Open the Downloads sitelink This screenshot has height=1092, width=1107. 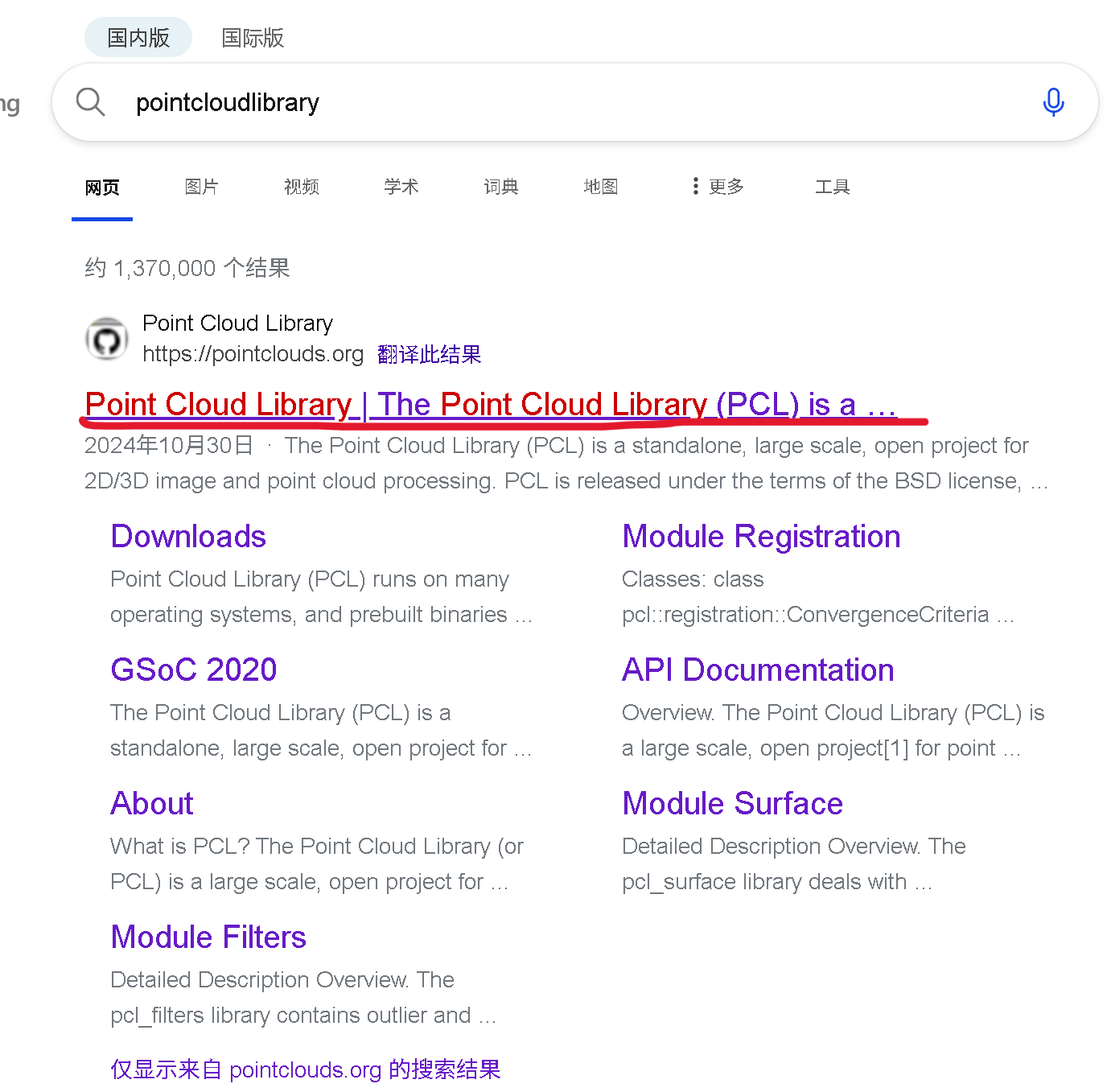[187, 536]
